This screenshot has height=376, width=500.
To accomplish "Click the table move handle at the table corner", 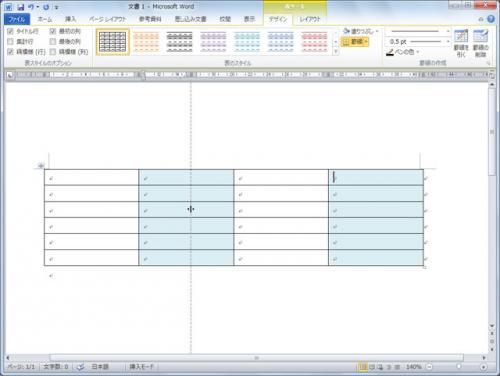I will [x=41, y=165].
